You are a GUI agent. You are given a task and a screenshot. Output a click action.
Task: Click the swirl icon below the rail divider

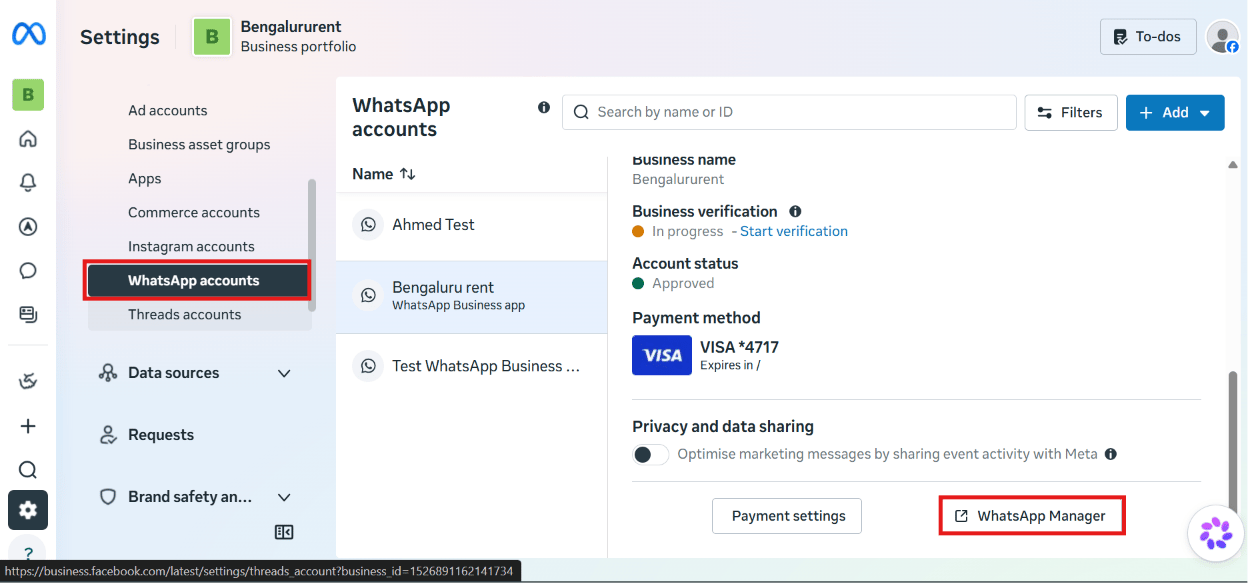tap(28, 381)
